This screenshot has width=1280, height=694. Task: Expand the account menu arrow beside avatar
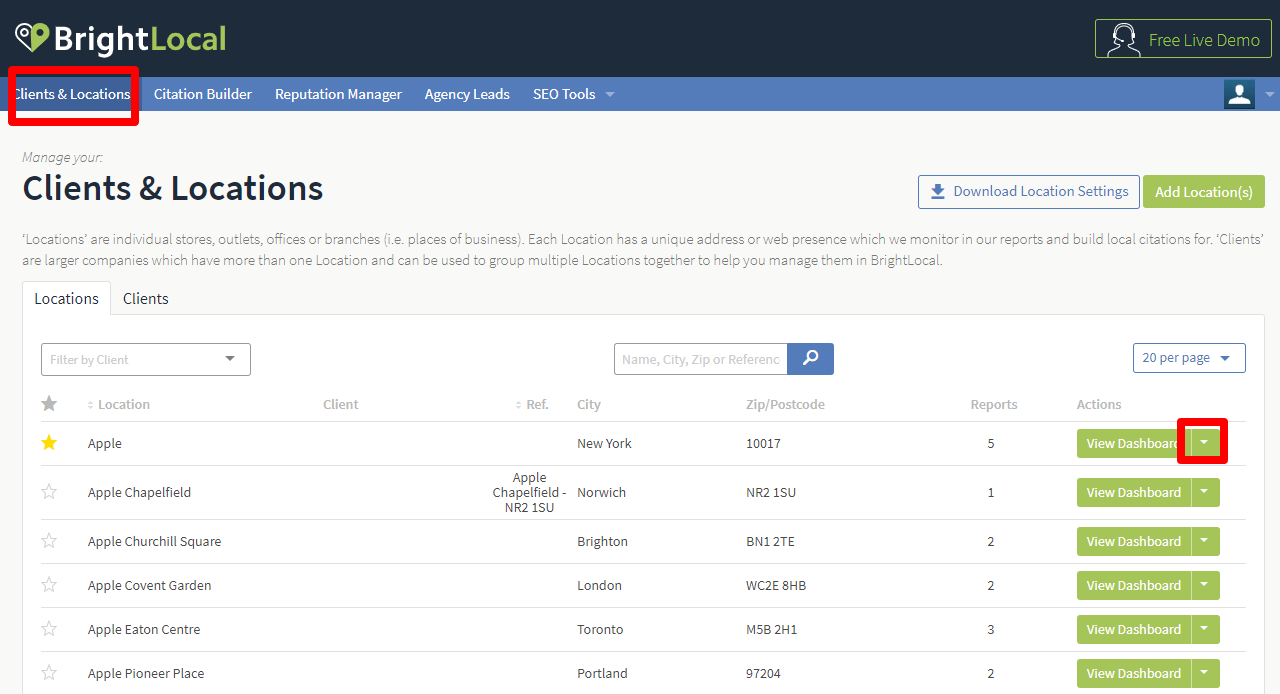point(1269,94)
